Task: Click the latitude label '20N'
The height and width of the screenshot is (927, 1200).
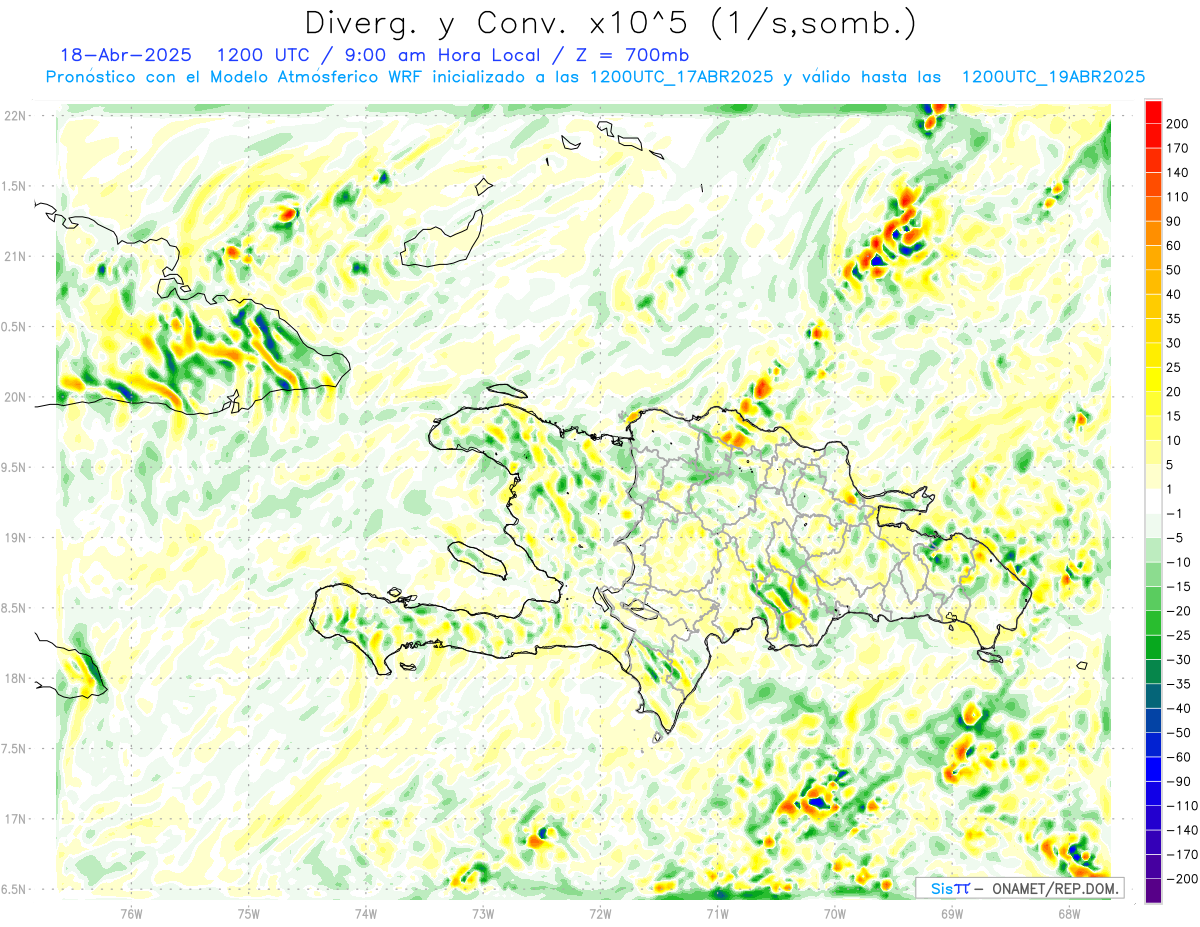Action: [15, 397]
